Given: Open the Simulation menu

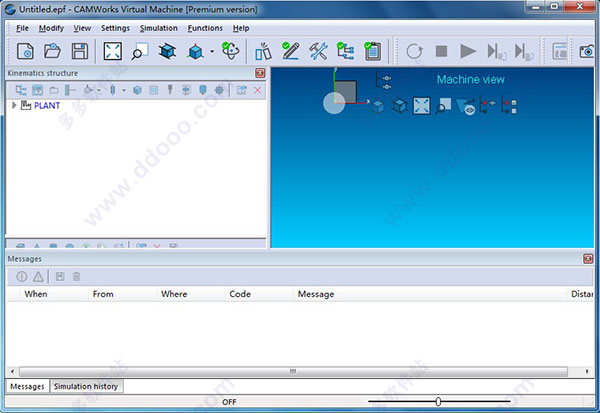Looking at the screenshot, I should (158, 28).
